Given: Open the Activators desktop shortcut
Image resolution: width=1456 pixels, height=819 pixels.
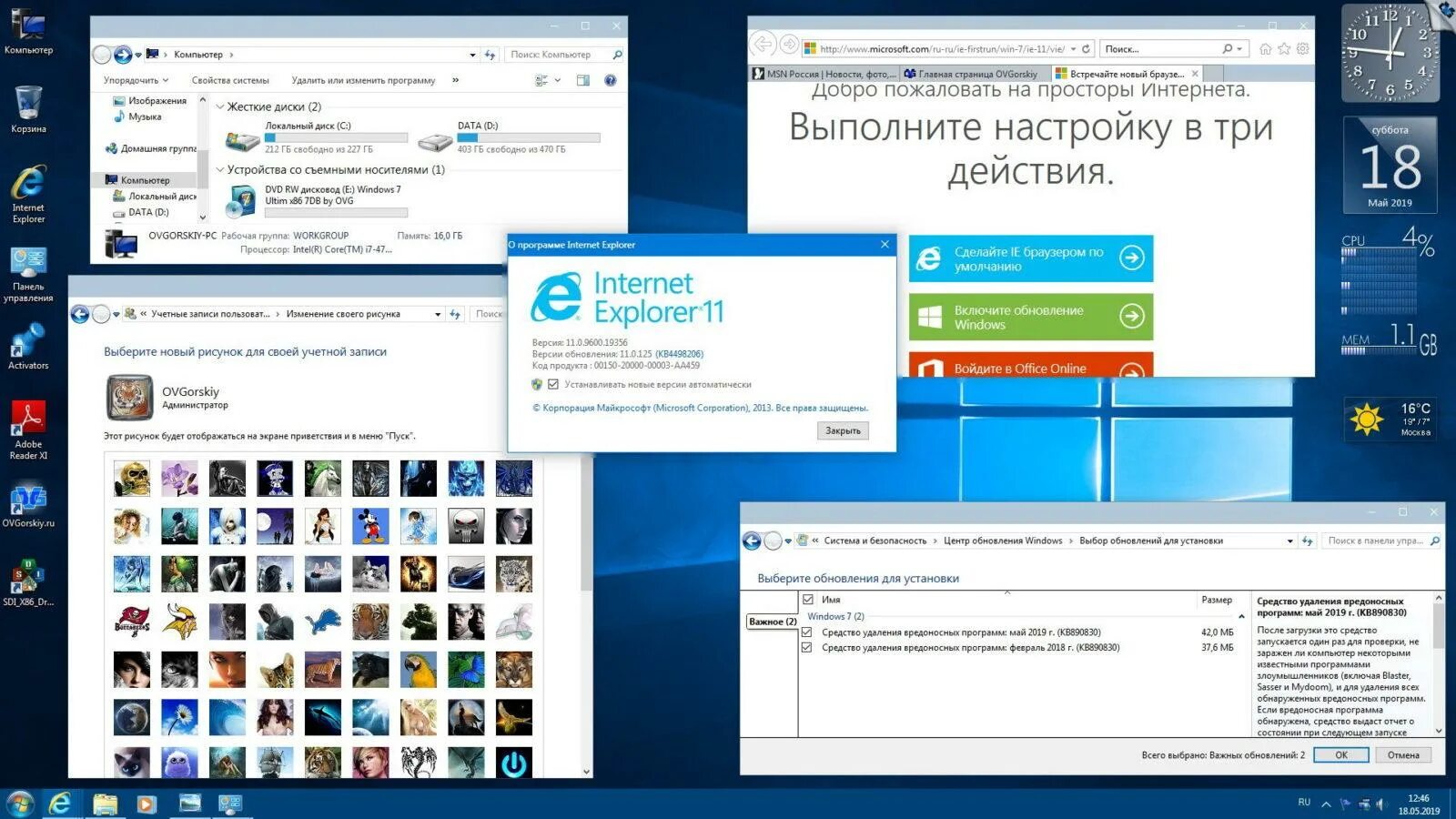Looking at the screenshot, I should 28,348.
